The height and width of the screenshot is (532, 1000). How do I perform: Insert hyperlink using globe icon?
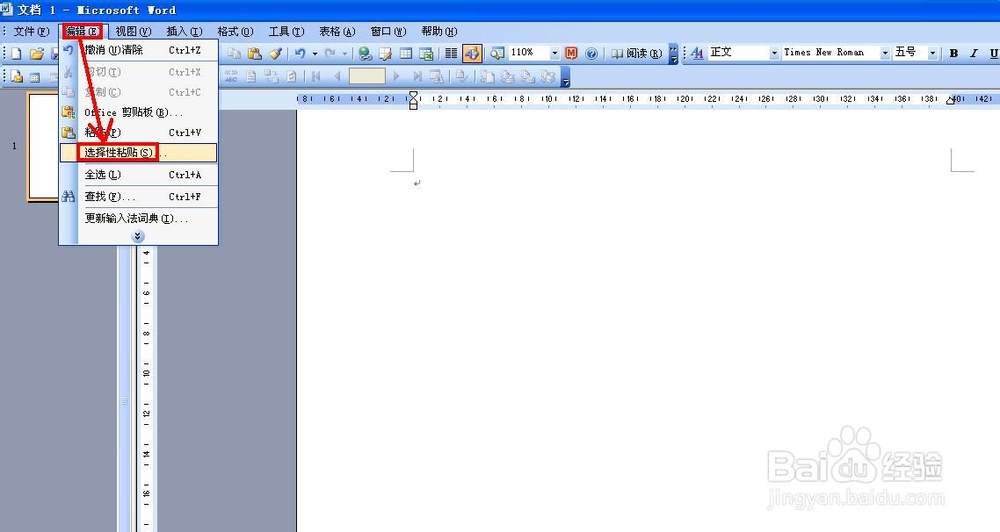point(365,54)
